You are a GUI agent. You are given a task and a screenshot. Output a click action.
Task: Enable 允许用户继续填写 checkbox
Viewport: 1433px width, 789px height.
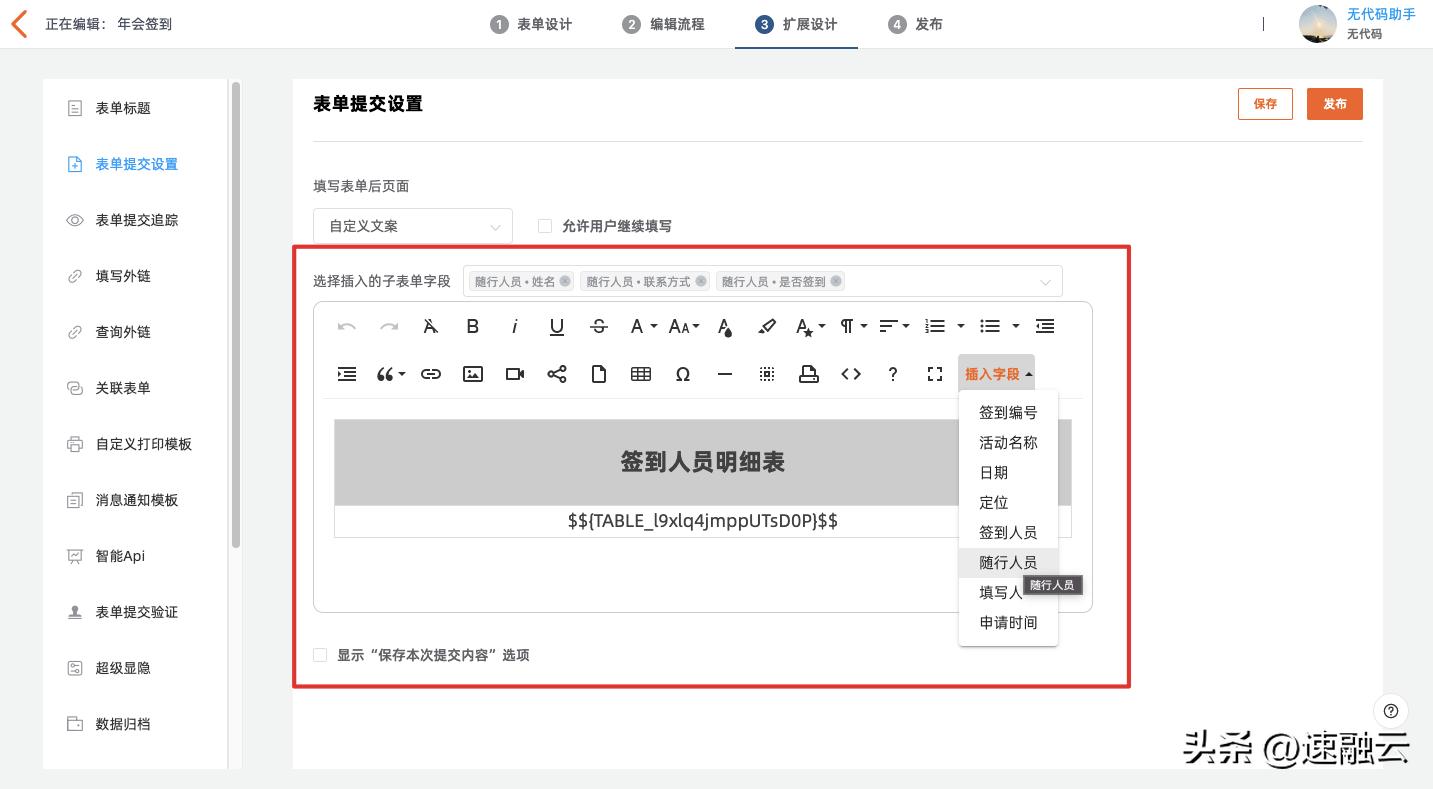(x=545, y=226)
